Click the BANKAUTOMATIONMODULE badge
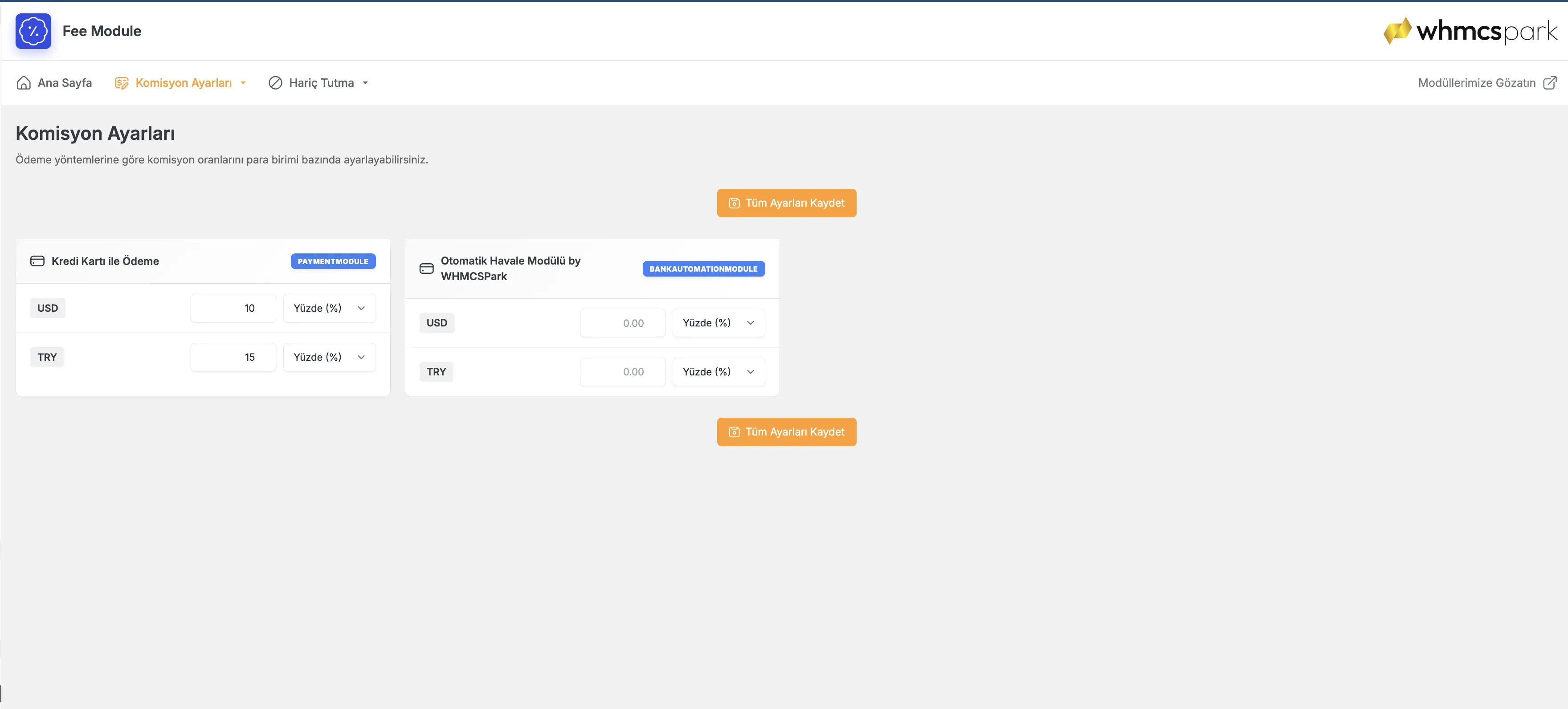The image size is (1568, 709). pos(704,269)
